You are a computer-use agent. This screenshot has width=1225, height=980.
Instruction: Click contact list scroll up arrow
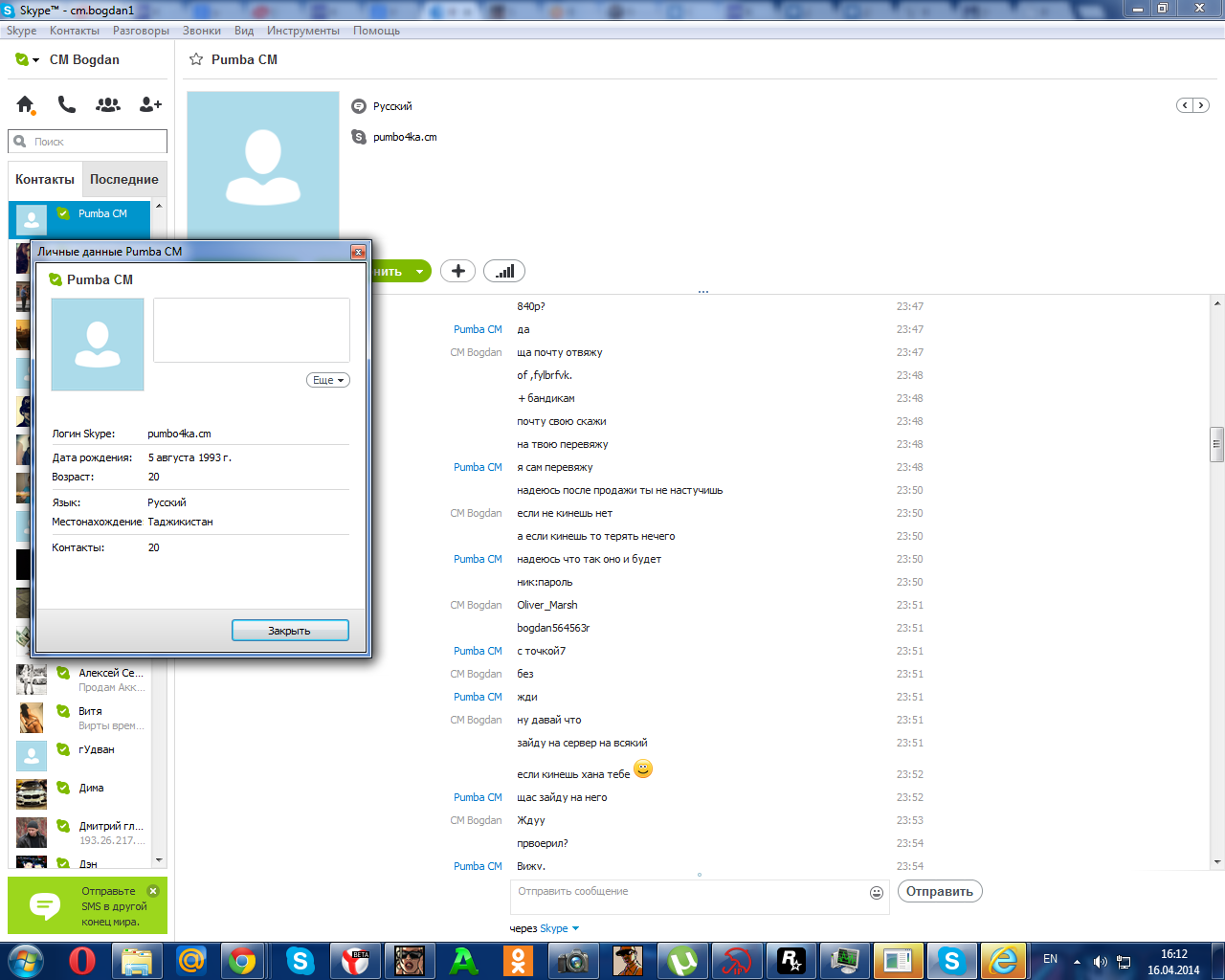coord(159,206)
